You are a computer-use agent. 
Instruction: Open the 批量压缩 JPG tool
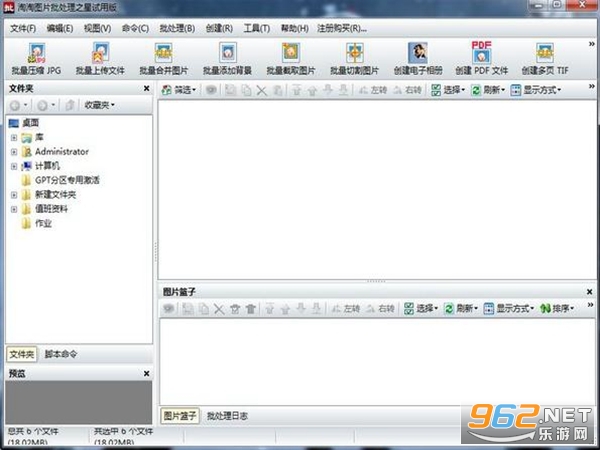(x=36, y=59)
